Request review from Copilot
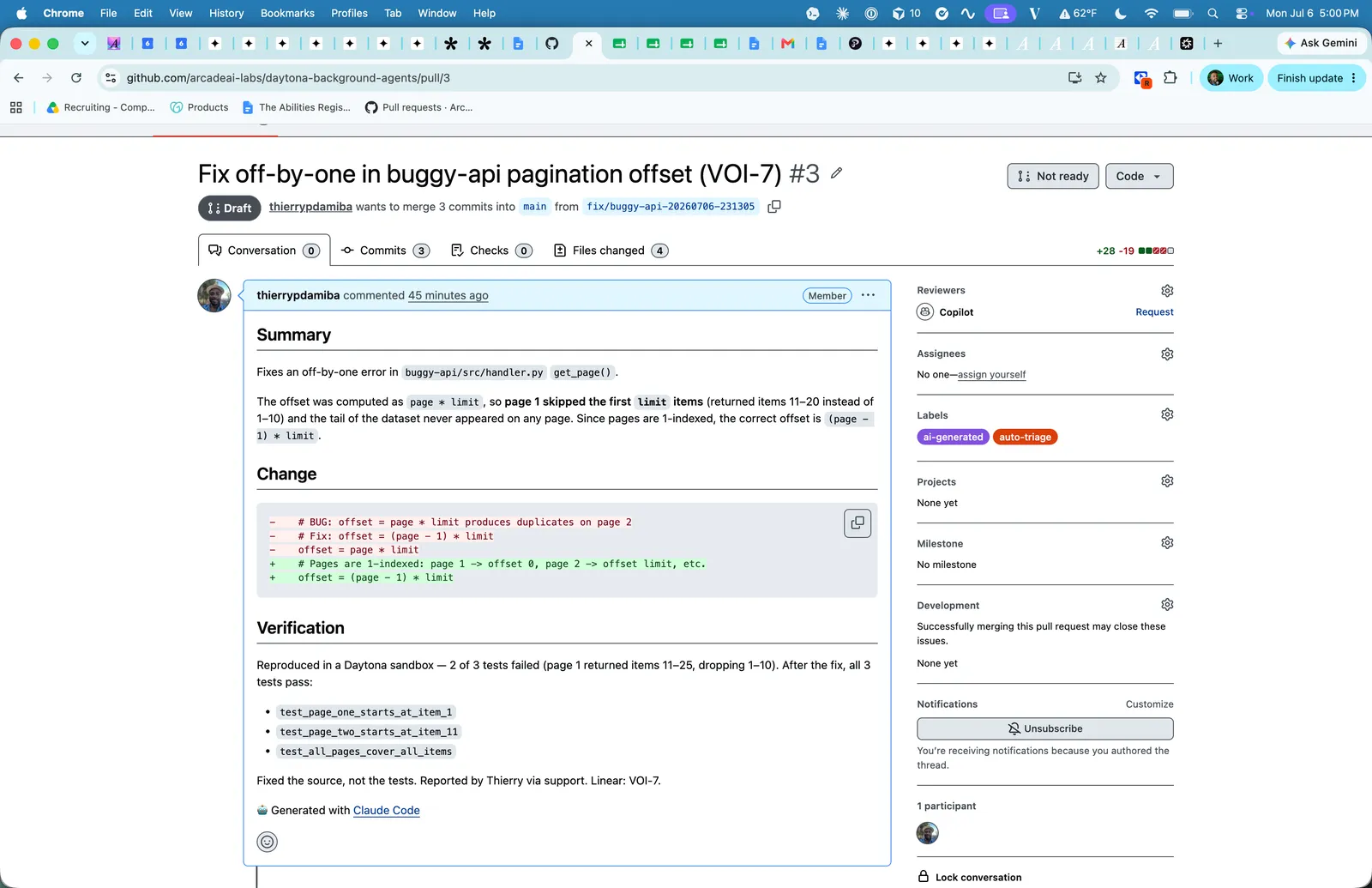 point(1154,312)
